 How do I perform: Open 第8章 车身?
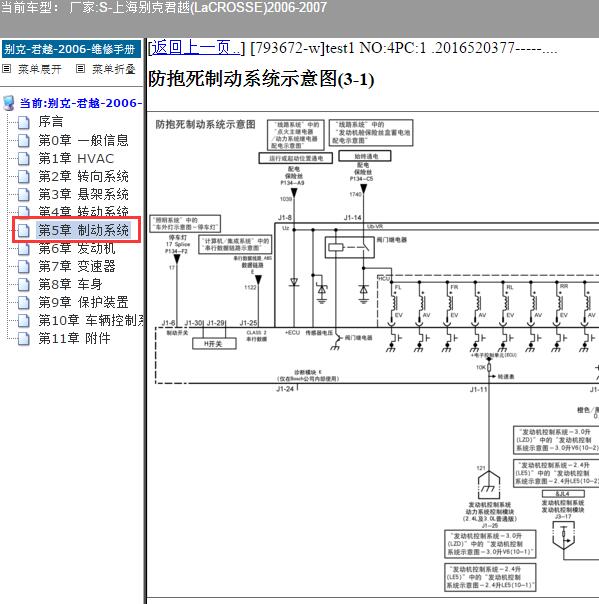70,285
